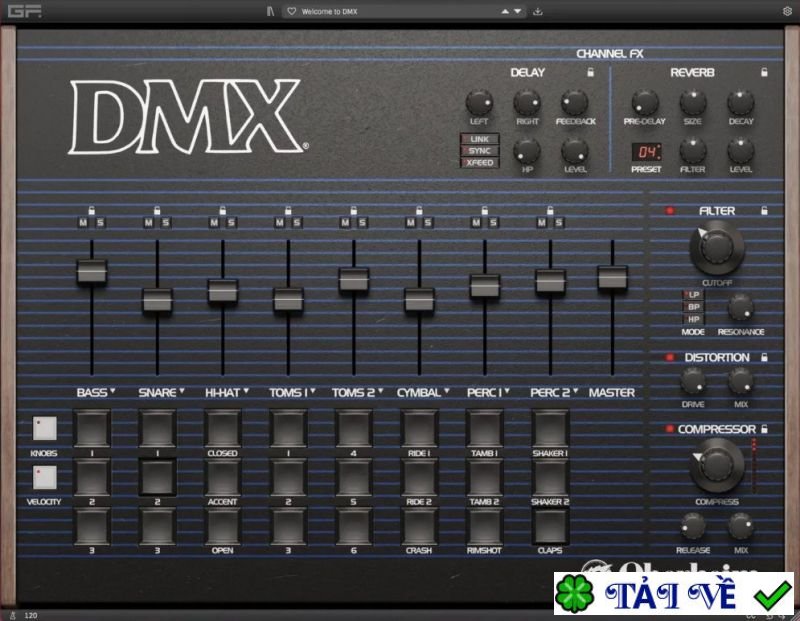800x621 pixels.
Task: Trigger the Bass 1 pad
Action: coord(92,429)
